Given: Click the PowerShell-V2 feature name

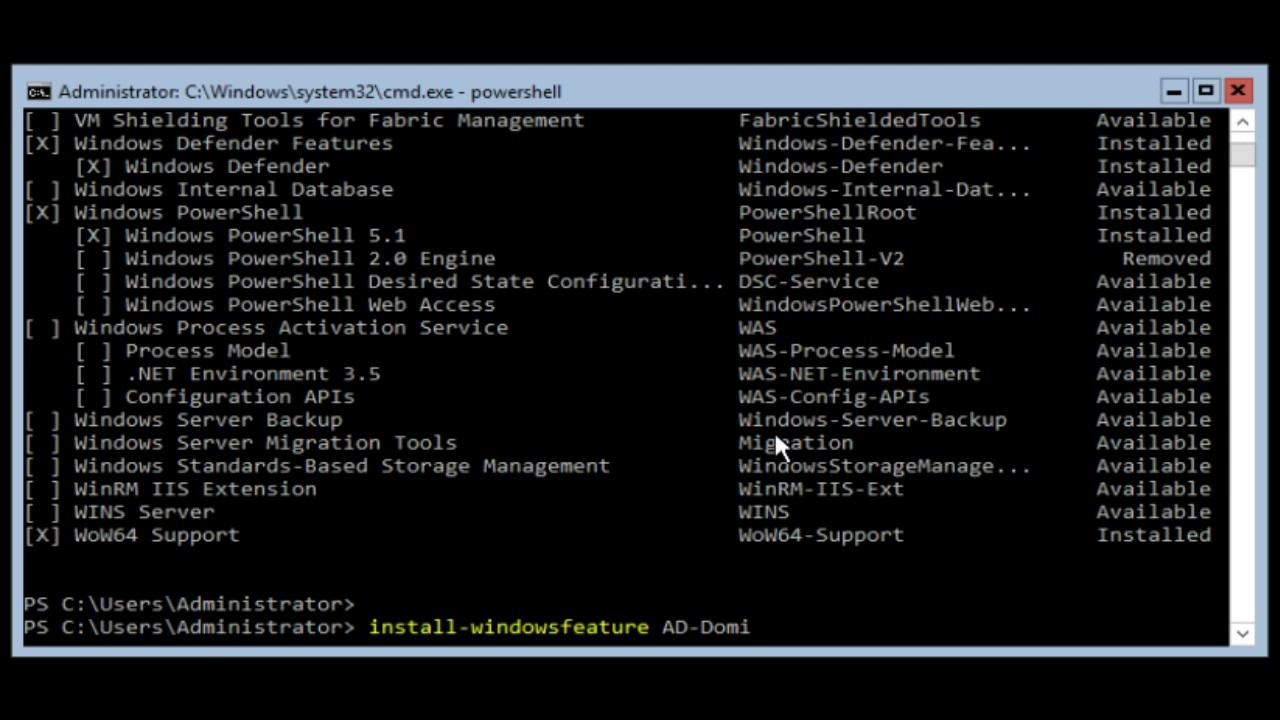Looking at the screenshot, I should point(821,259).
